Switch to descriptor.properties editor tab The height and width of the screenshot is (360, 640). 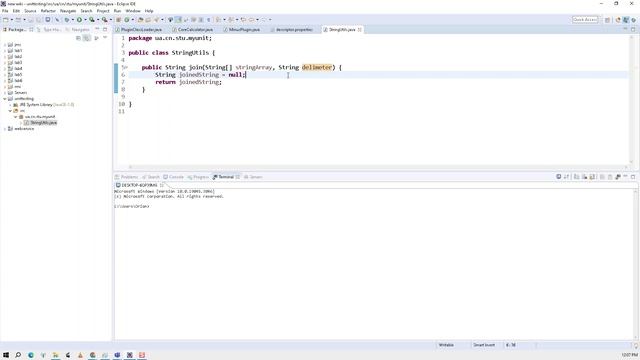[291, 30]
